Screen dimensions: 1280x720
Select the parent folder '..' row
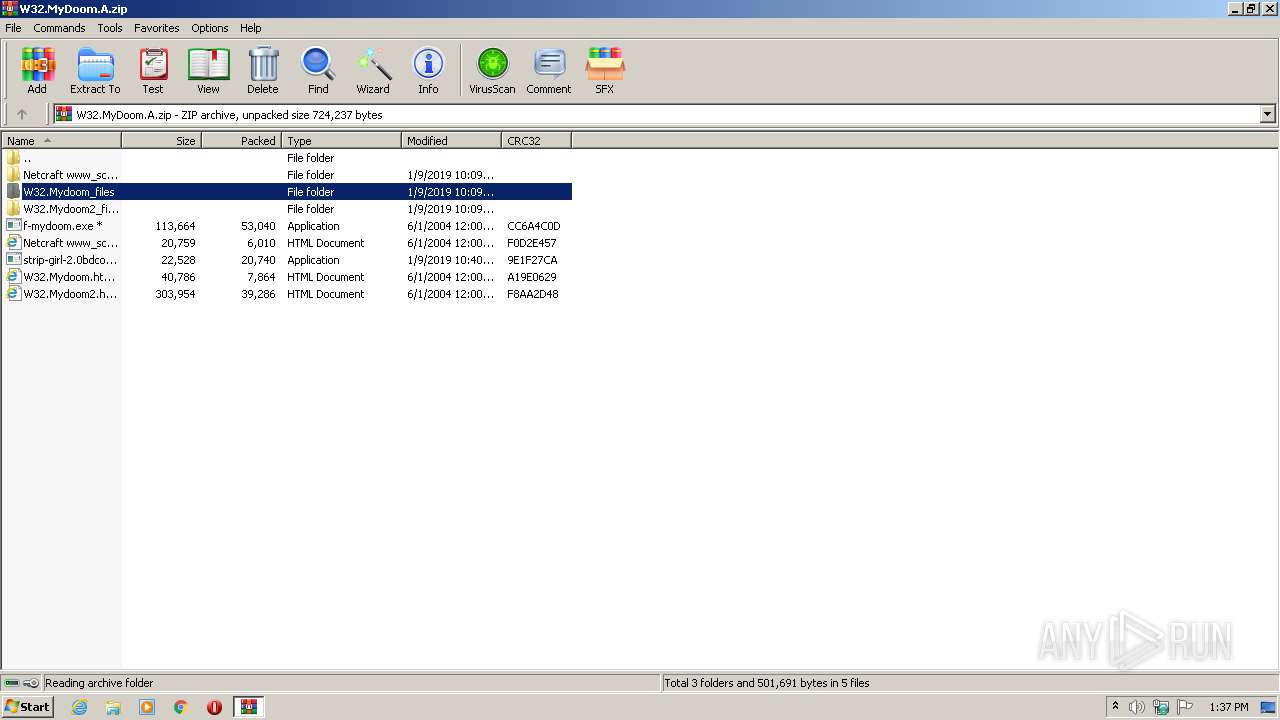(x=287, y=158)
